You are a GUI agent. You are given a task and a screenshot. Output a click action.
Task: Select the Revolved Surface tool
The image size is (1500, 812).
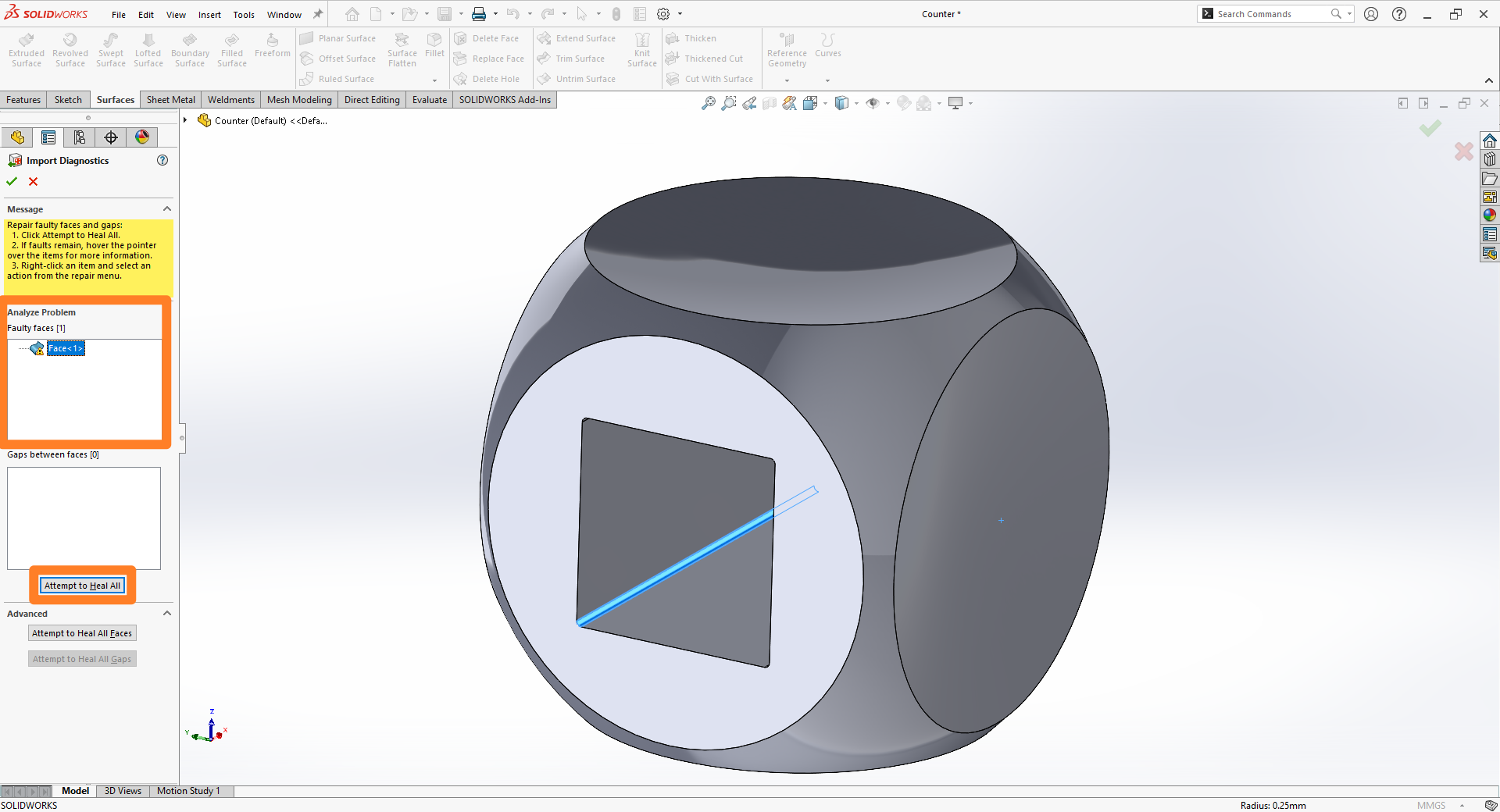[x=70, y=48]
